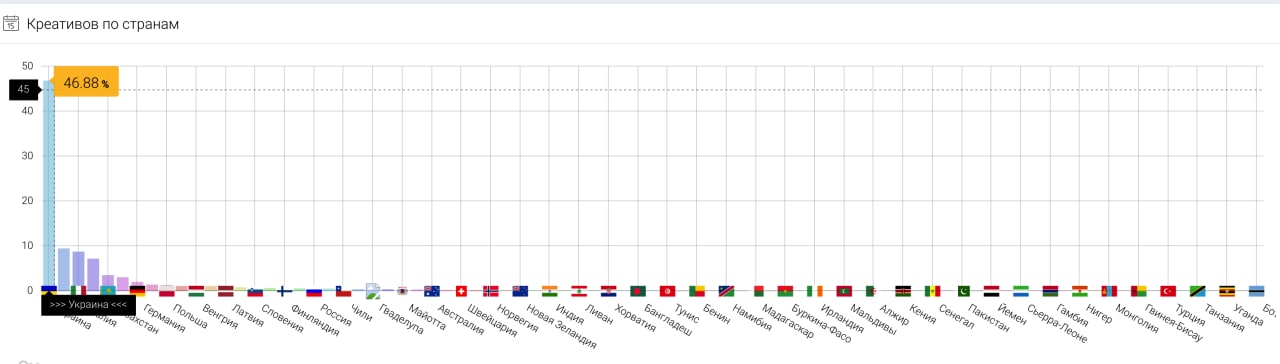
Task: Select the Kenya flag icon
Action: [x=903, y=291]
